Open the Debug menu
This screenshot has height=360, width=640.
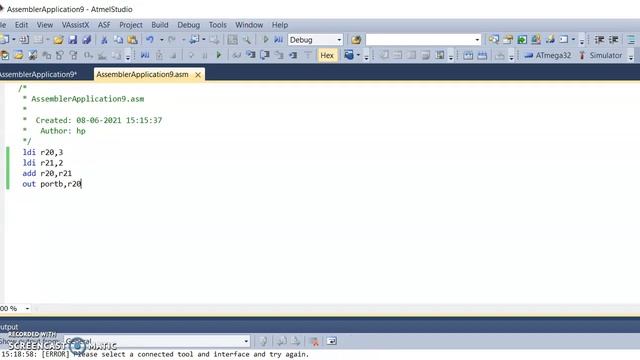pyautogui.click(x=189, y=25)
